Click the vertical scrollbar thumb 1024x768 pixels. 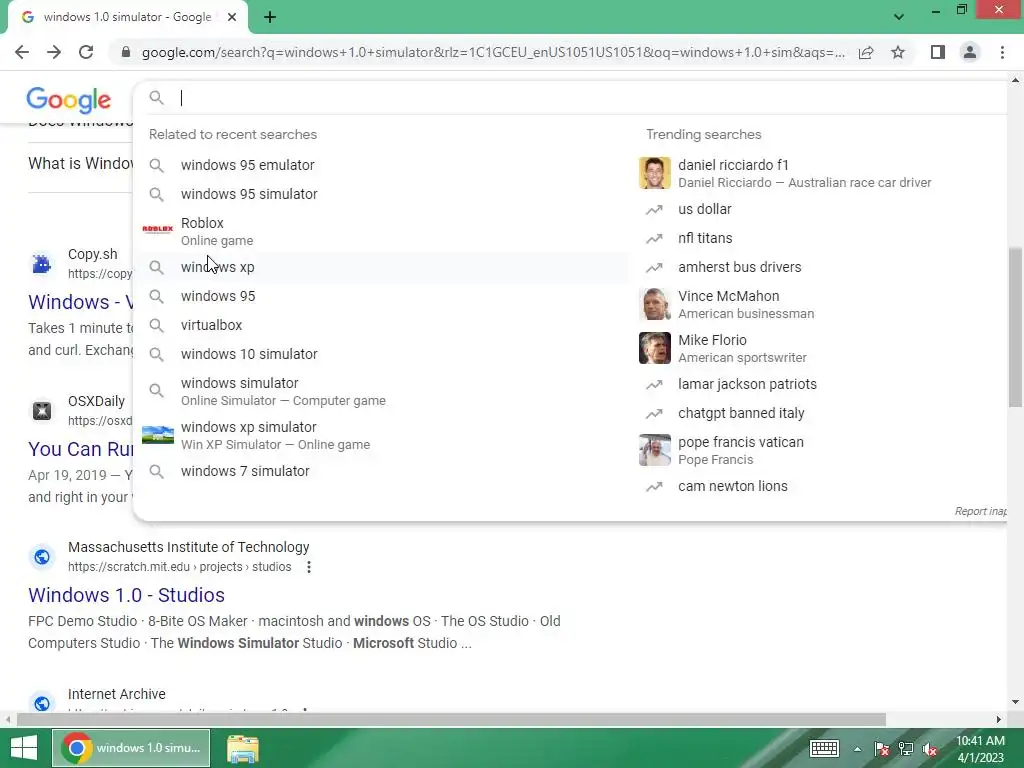click(1015, 327)
